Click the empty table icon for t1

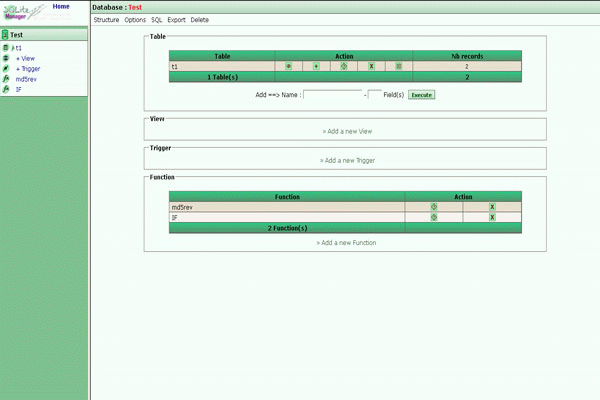point(398,66)
